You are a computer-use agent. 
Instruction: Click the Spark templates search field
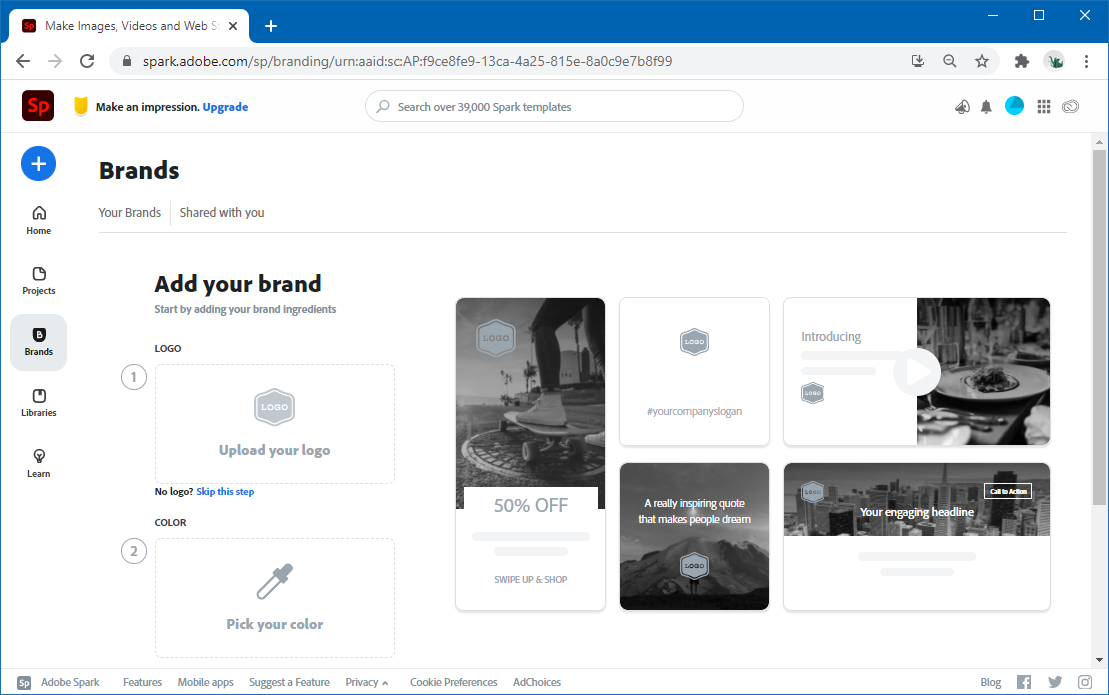(554, 106)
